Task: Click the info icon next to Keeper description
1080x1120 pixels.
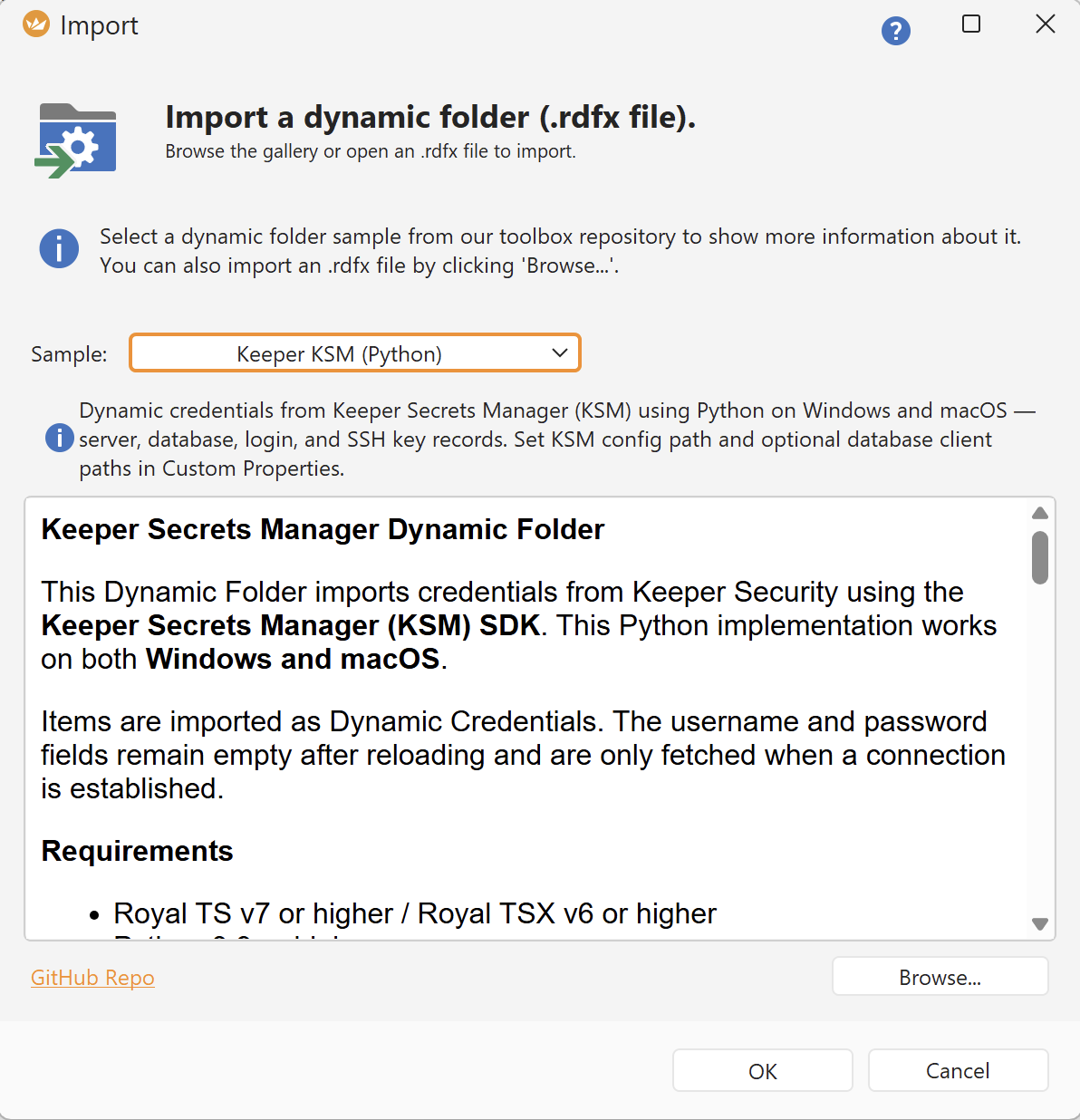Action: 60,439
